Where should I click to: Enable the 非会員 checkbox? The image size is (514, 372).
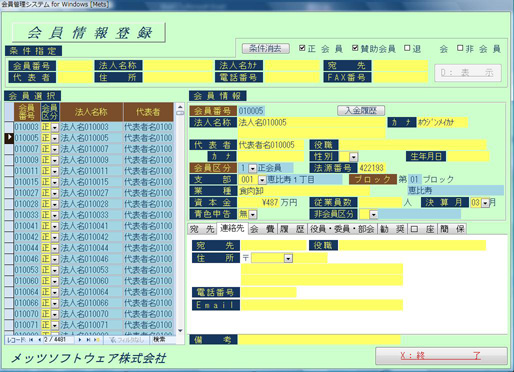click(460, 48)
